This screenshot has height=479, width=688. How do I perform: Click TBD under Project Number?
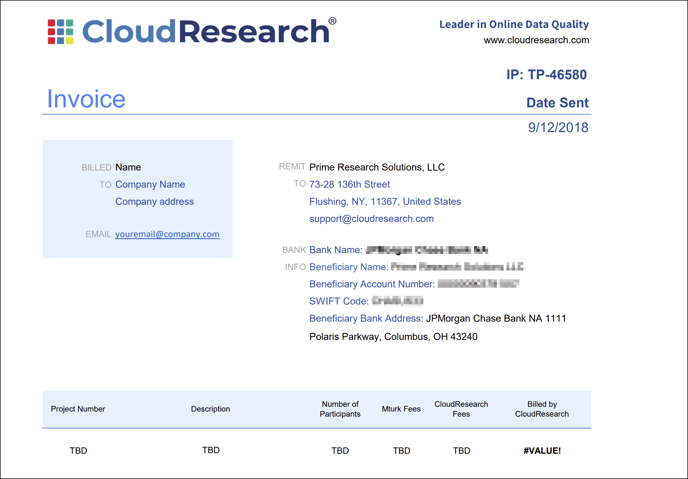click(78, 450)
